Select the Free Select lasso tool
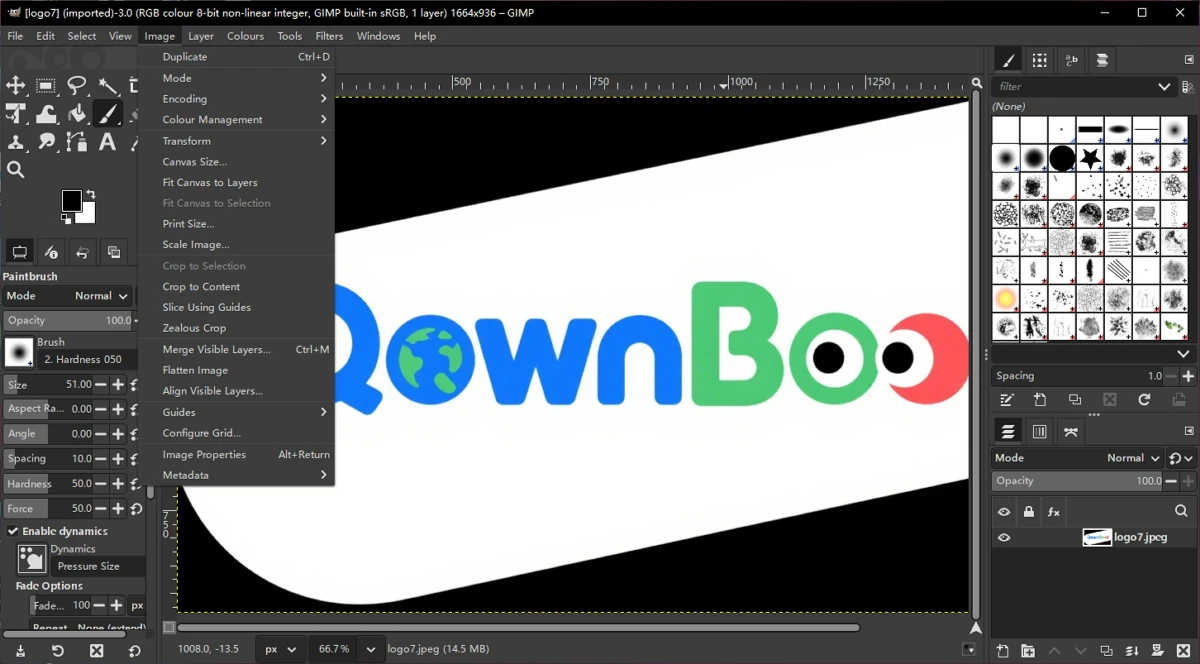This screenshot has width=1200, height=664. [77, 86]
